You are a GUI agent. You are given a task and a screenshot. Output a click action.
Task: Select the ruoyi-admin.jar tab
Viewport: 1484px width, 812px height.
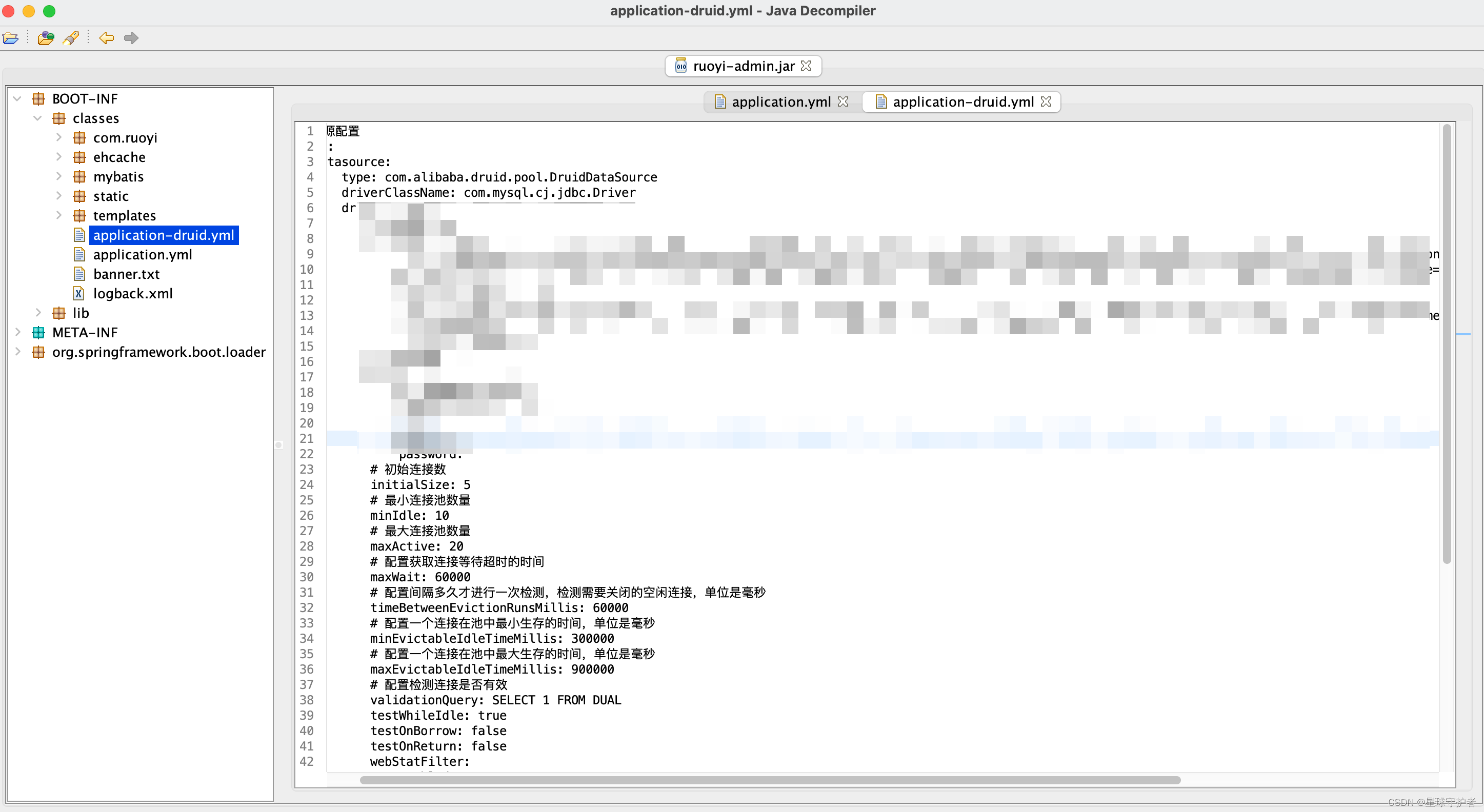tap(743, 66)
